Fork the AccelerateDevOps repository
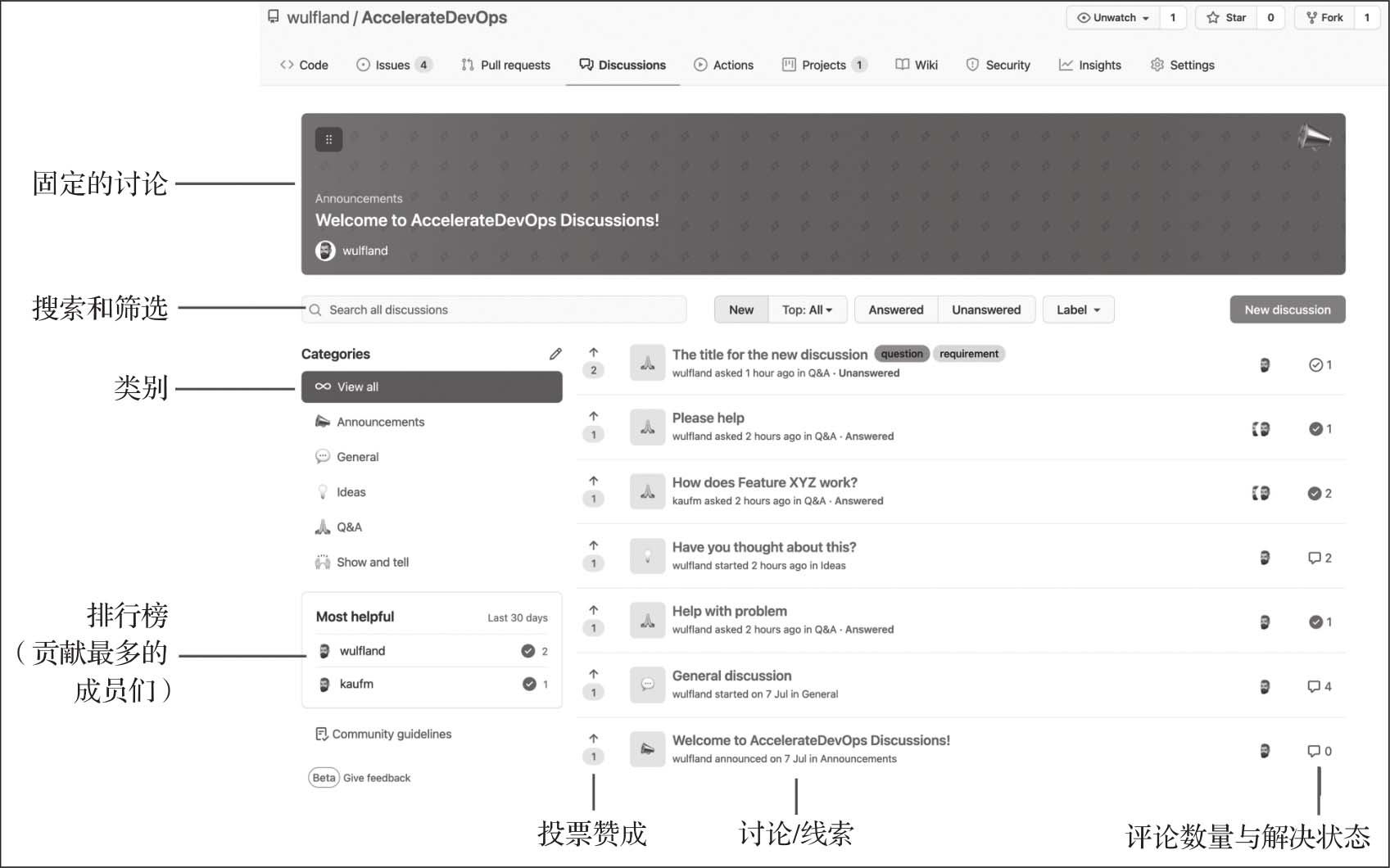Image resolution: width=1390 pixels, height=868 pixels. click(x=1324, y=18)
